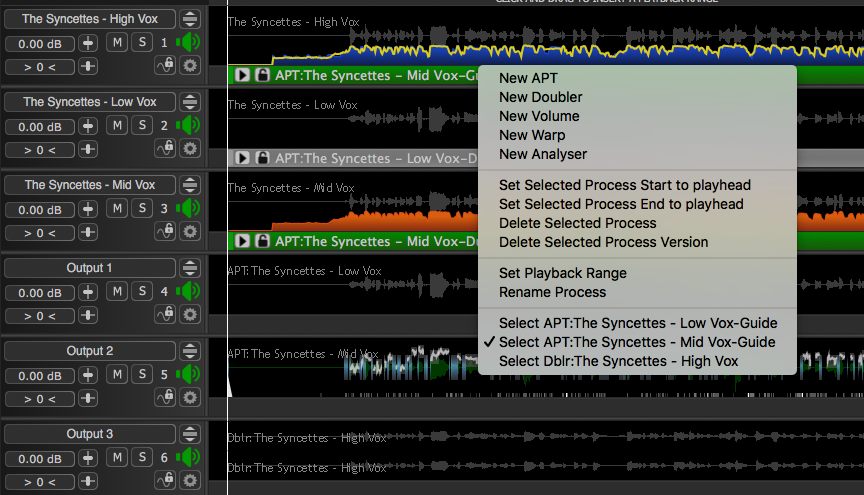This screenshot has height=495, width=864.
Task: Click the Low Vox track name button
Action: coord(90,102)
